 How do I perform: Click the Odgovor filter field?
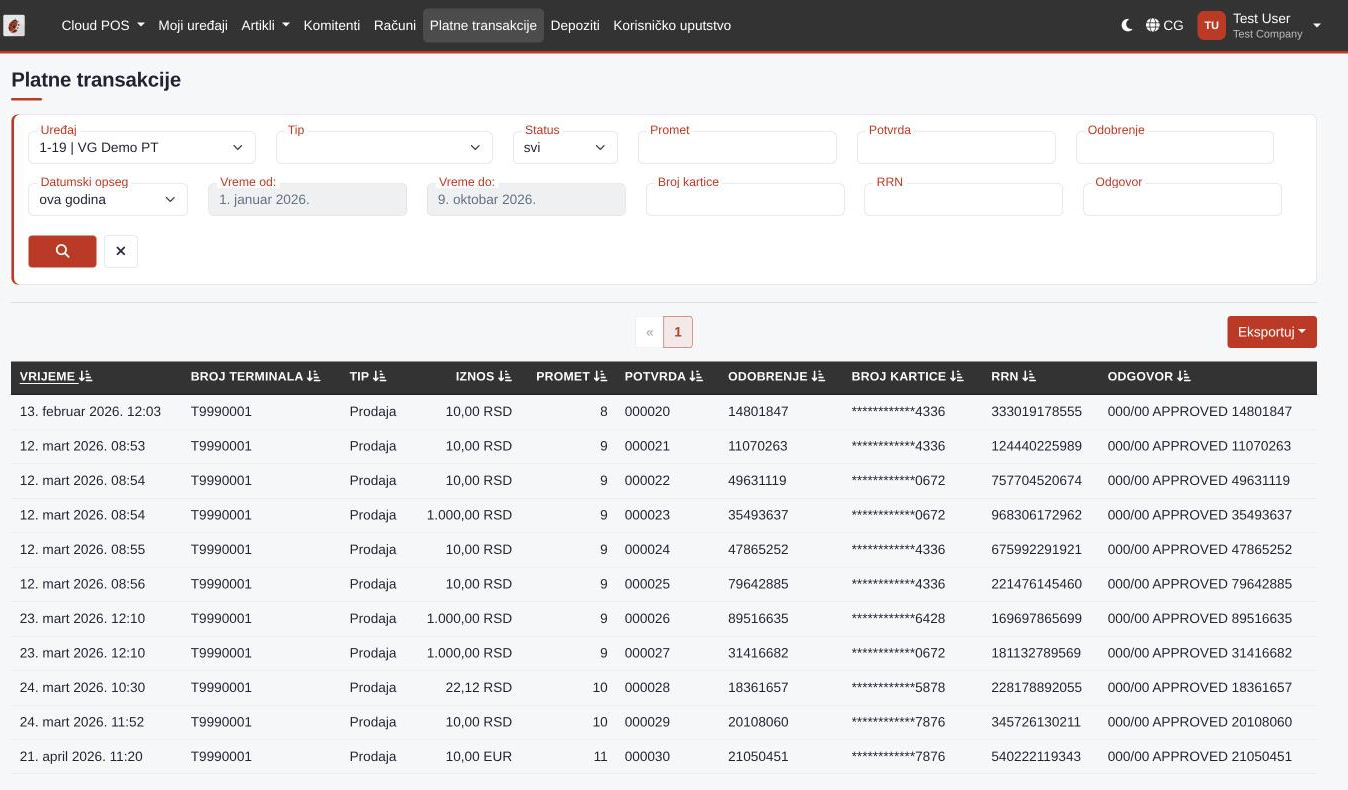pos(1182,199)
